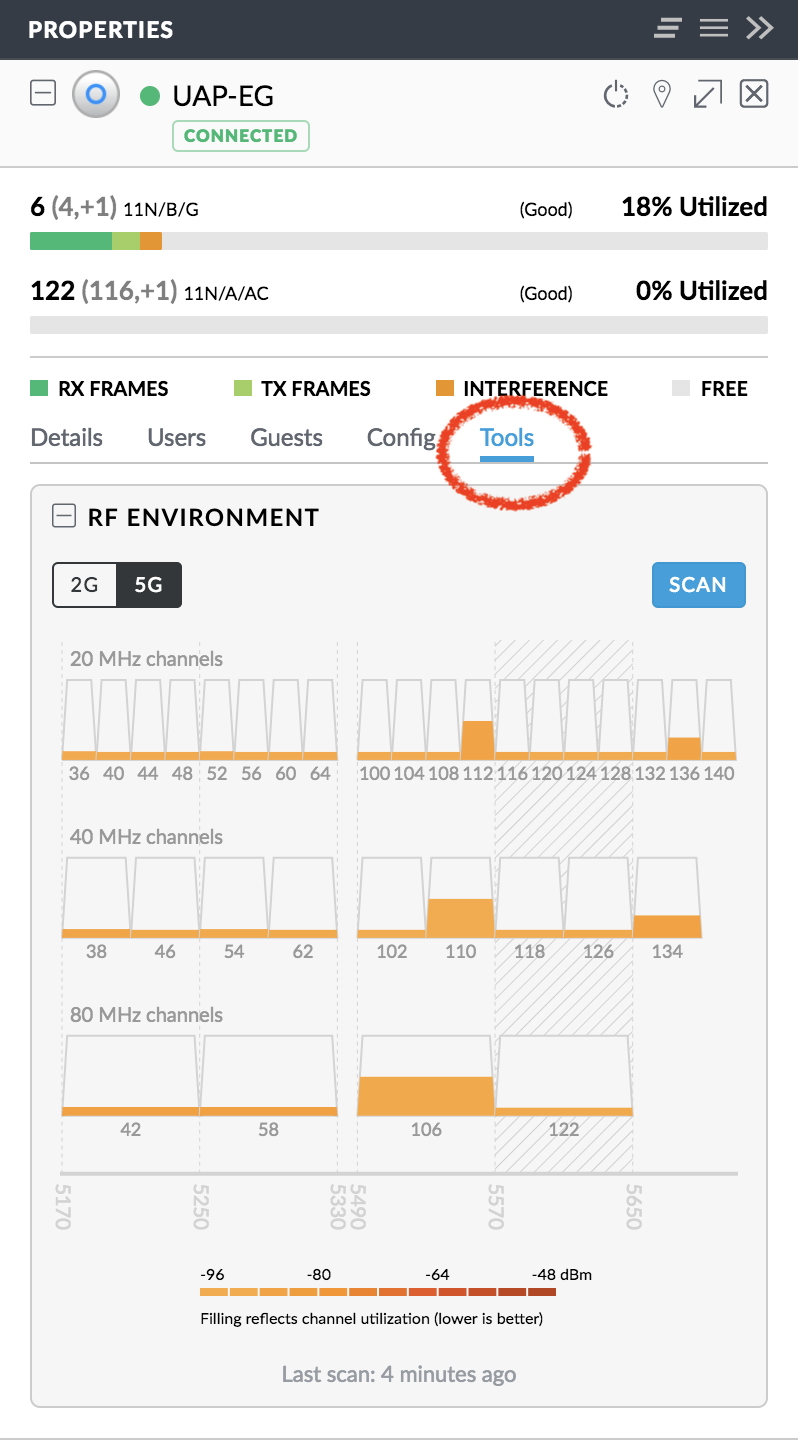Click the restart device icon
Screen dimensions: 800x1442
click(616, 95)
